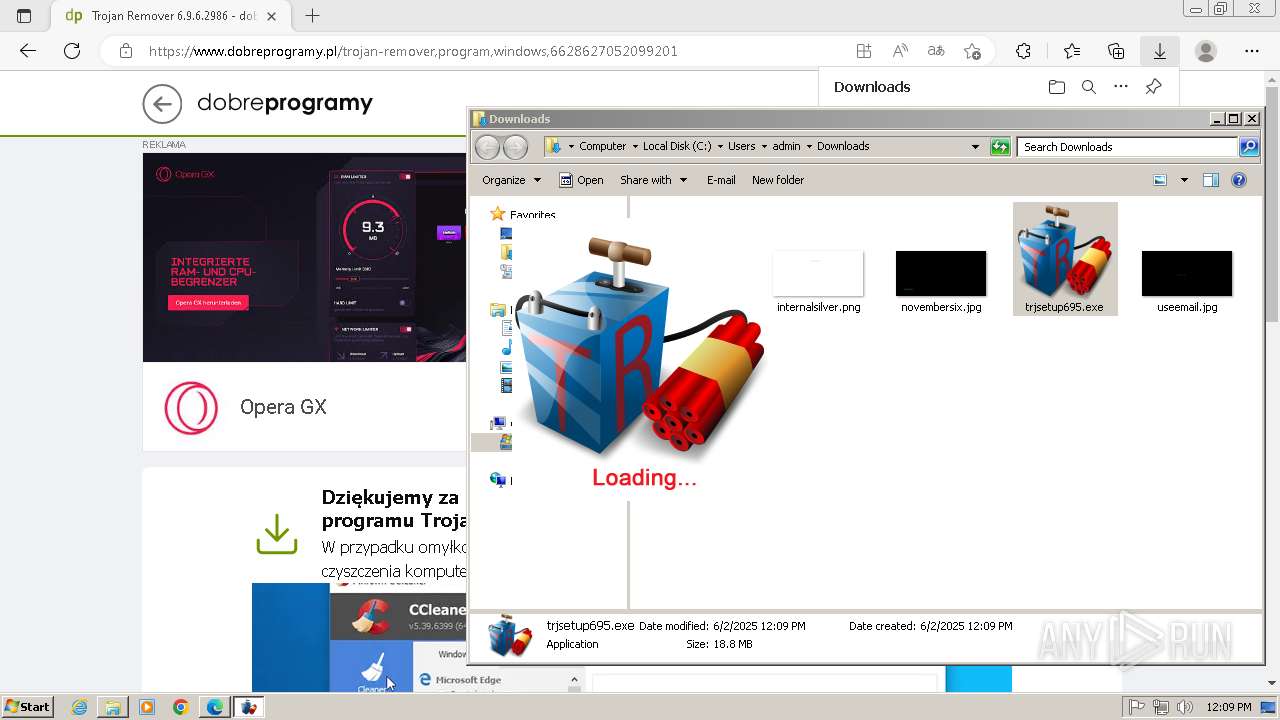Select the admin breadcrumb segment

(x=786, y=146)
